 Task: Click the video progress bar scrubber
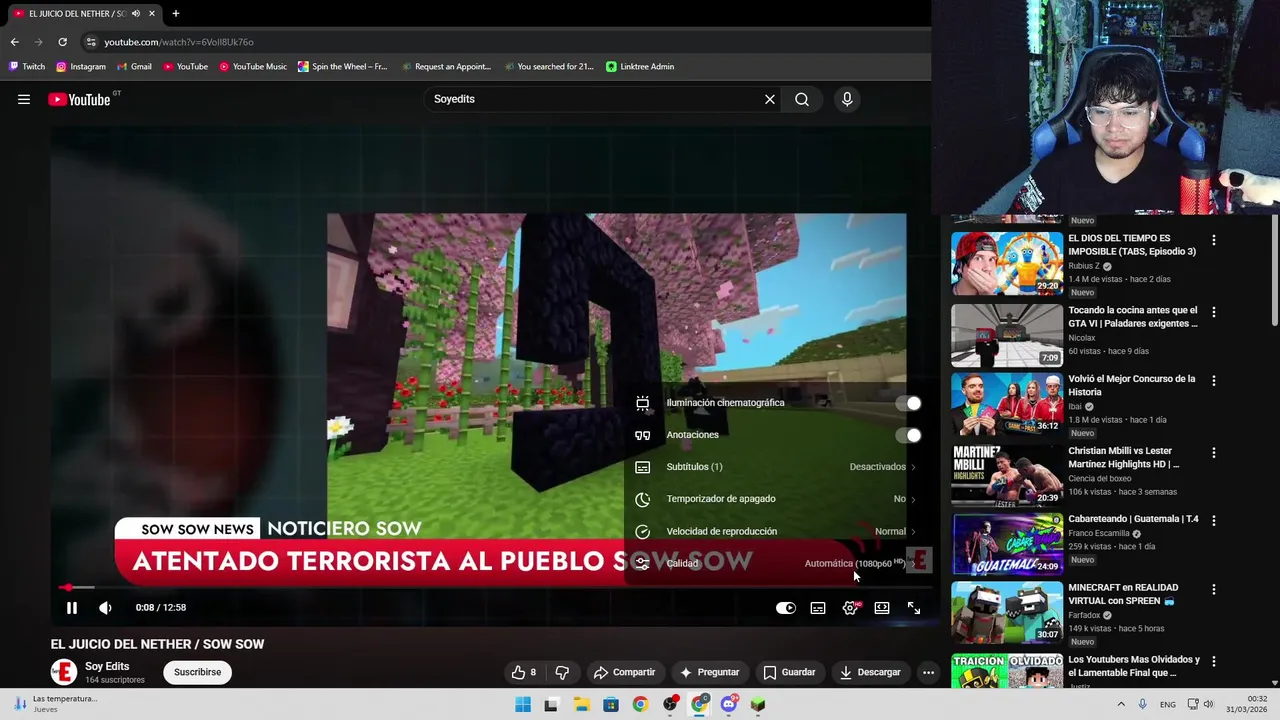tap(67, 587)
